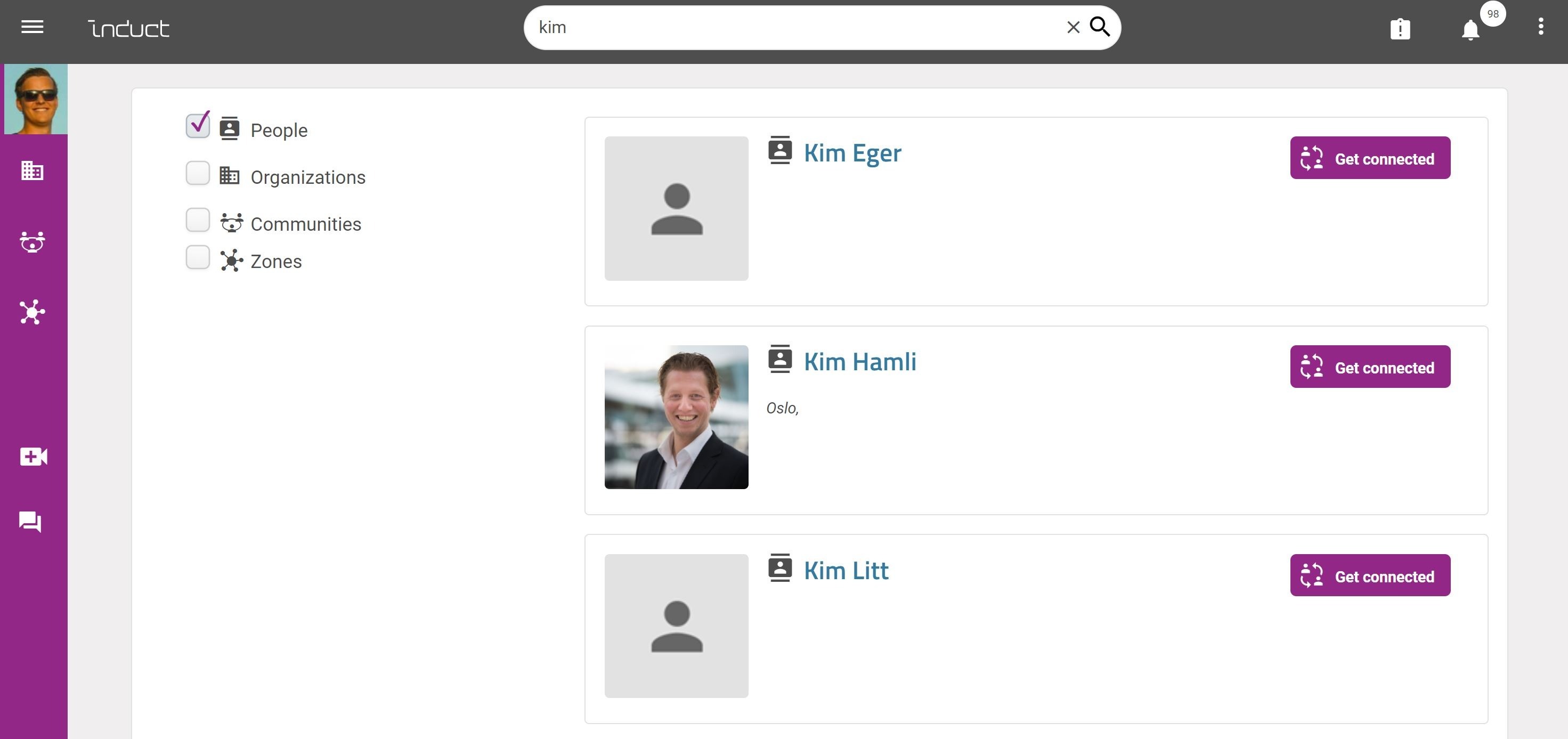Screen dimensions: 1568x739
Task: Clear the search field text
Action: (1073, 27)
